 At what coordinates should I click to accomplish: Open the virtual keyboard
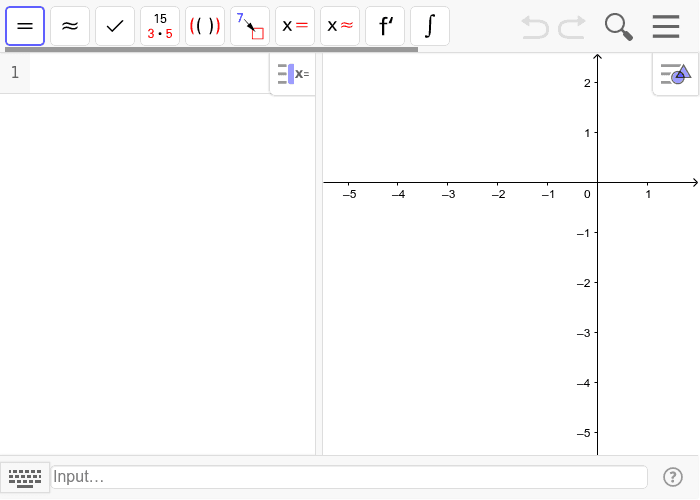[x=25, y=478]
